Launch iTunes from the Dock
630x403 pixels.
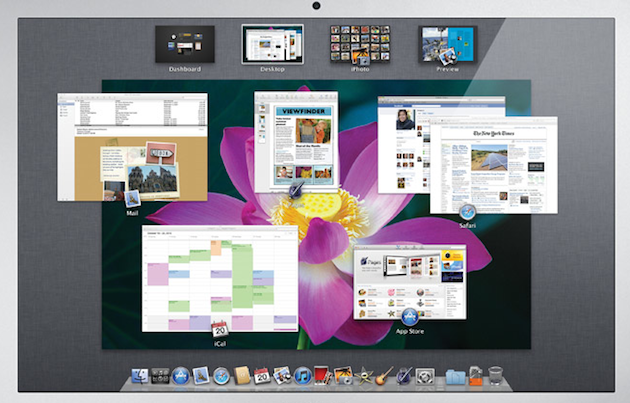click(x=303, y=376)
